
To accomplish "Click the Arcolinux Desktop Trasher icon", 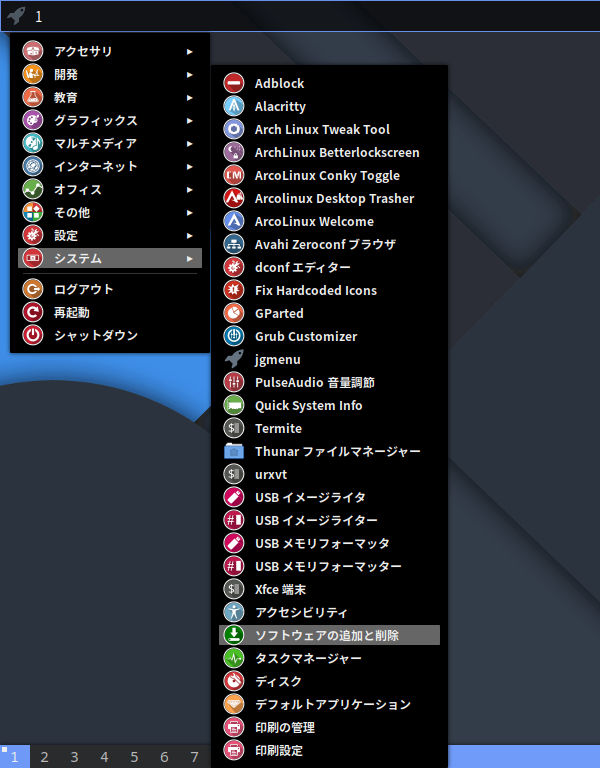I will point(234,198).
